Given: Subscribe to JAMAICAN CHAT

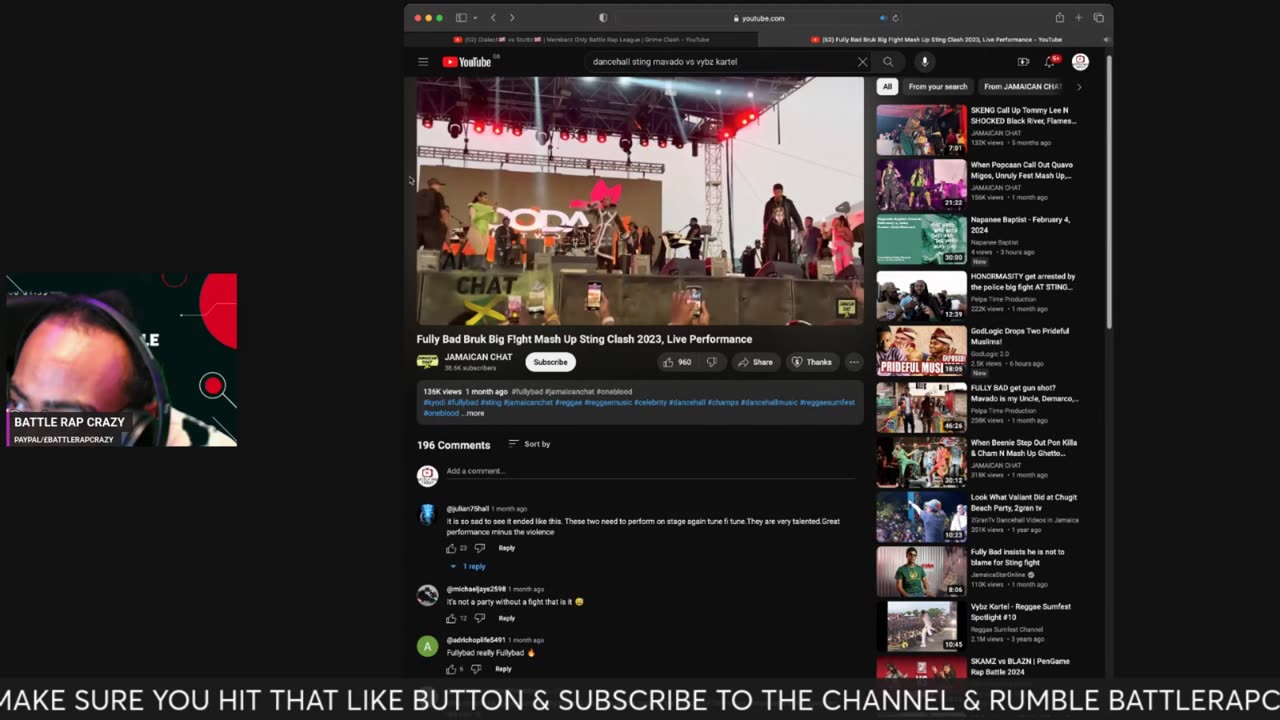Looking at the screenshot, I should click(550, 362).
